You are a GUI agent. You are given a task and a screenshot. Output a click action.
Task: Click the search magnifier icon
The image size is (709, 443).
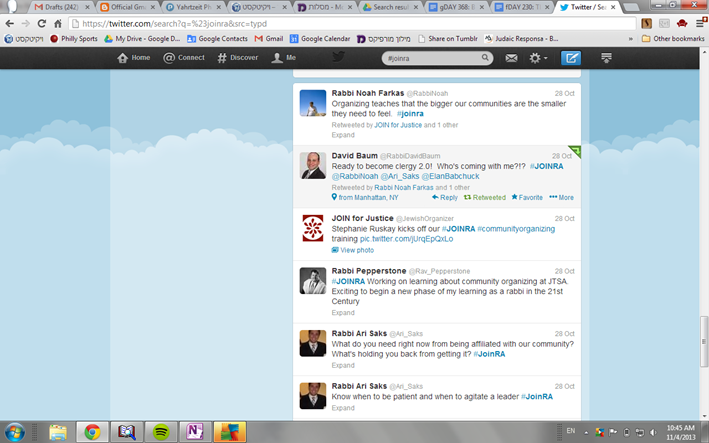[485, 57]
